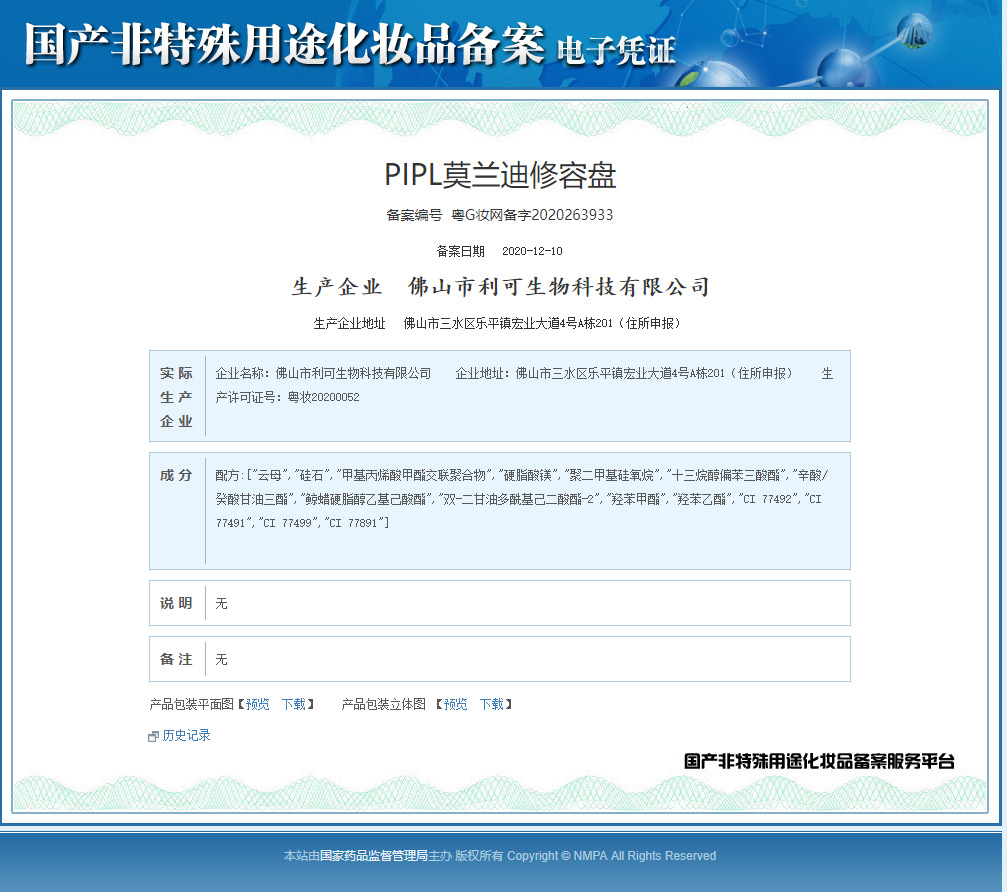Click the filing number 粤G妆网备字2020263933
1007x892 pixels.
coord(532,215)
